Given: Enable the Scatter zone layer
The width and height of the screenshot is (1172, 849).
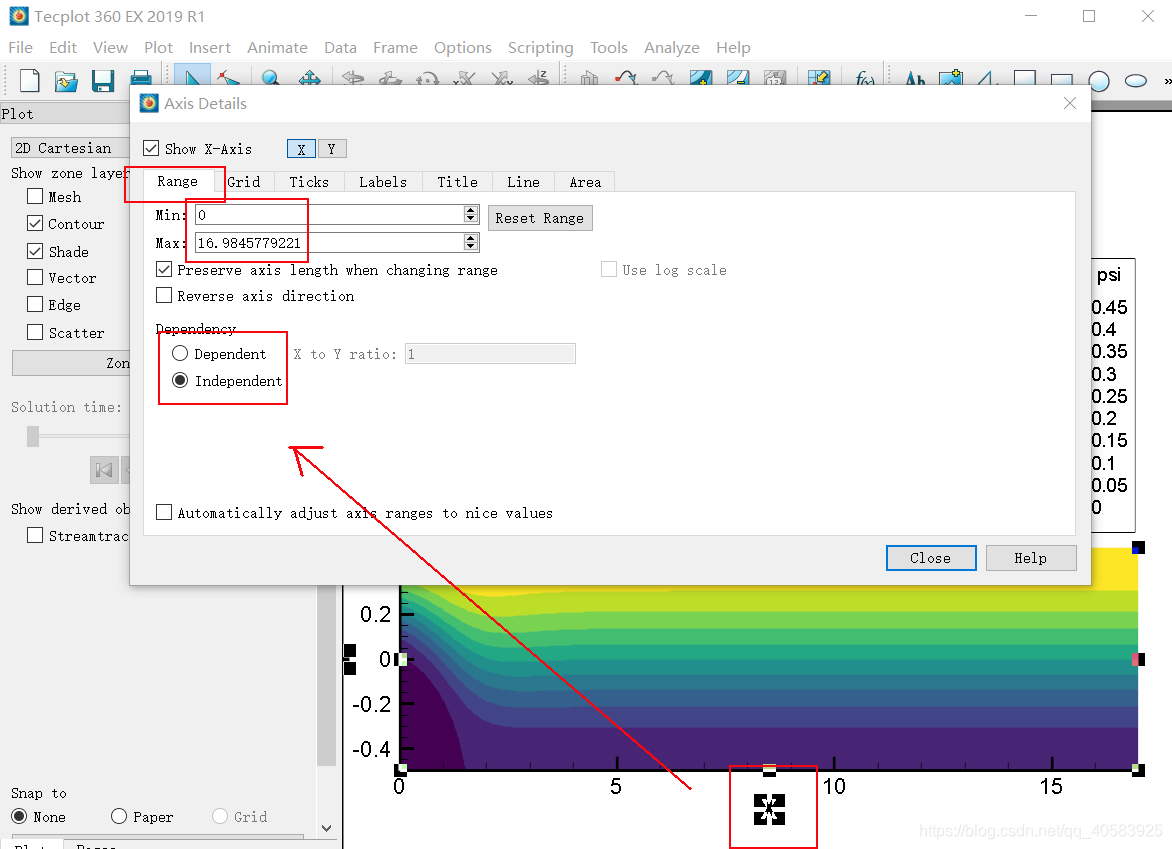Looking at the screenshot, I should coord(34,332).
